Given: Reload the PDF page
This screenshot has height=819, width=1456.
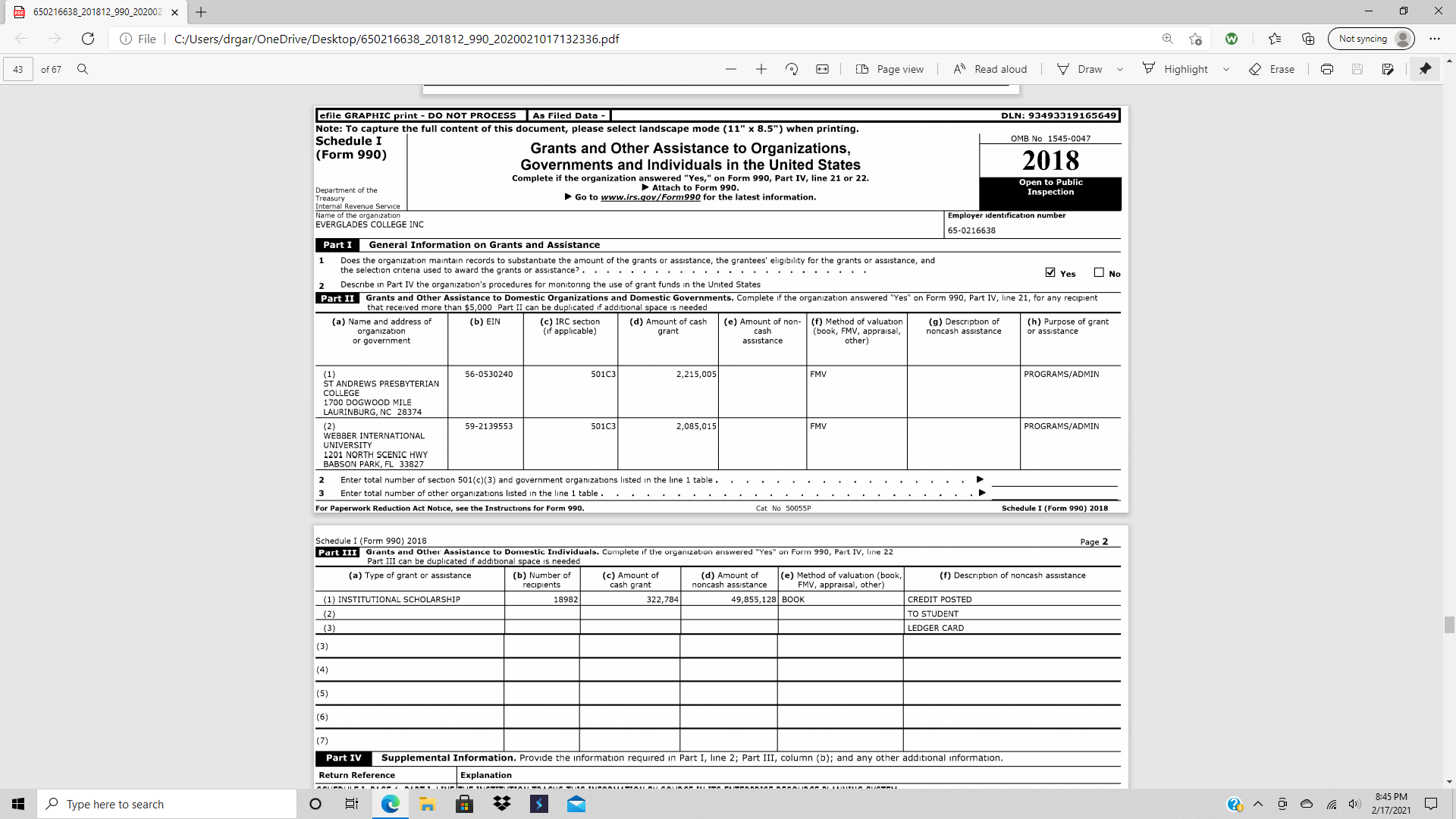Looking at the screenshot, I should point(88,39).
